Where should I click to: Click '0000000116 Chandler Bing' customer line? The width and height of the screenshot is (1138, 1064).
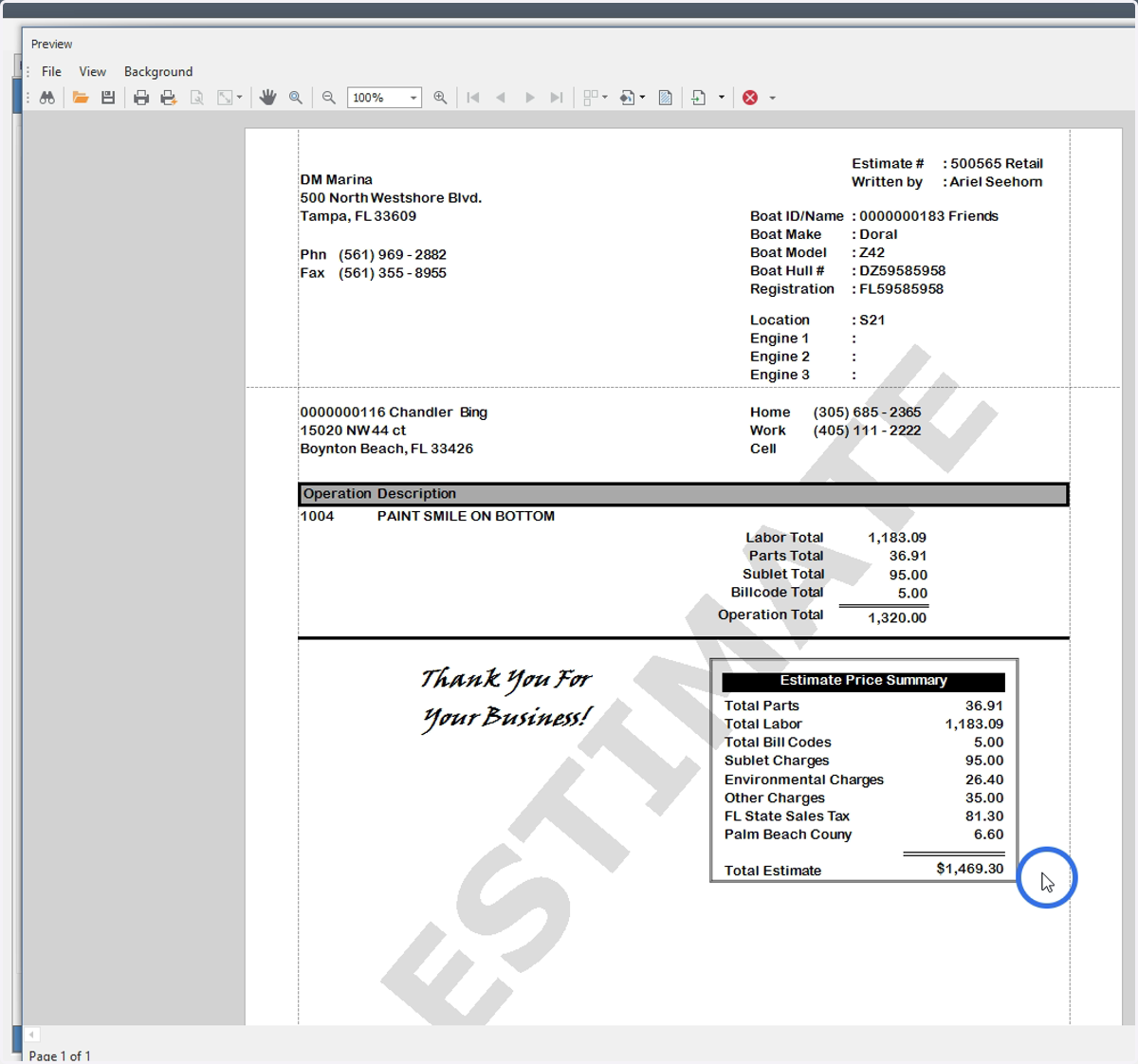(x=394, y=413)
